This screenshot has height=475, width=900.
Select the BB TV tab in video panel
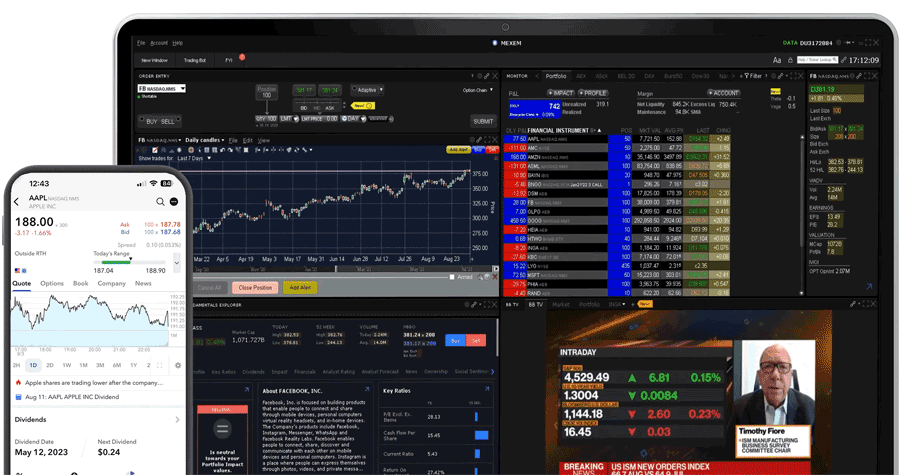[x=536, y=305]
